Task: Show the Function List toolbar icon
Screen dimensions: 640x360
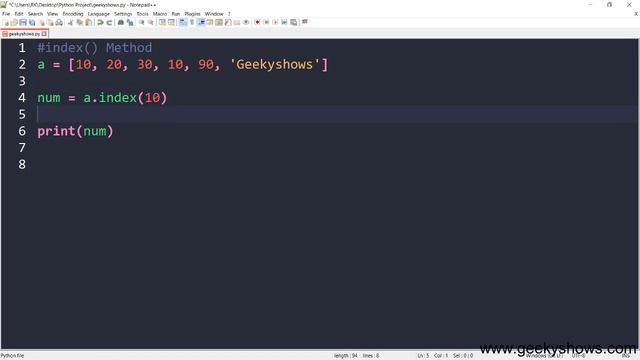Action: coord(228,22)
